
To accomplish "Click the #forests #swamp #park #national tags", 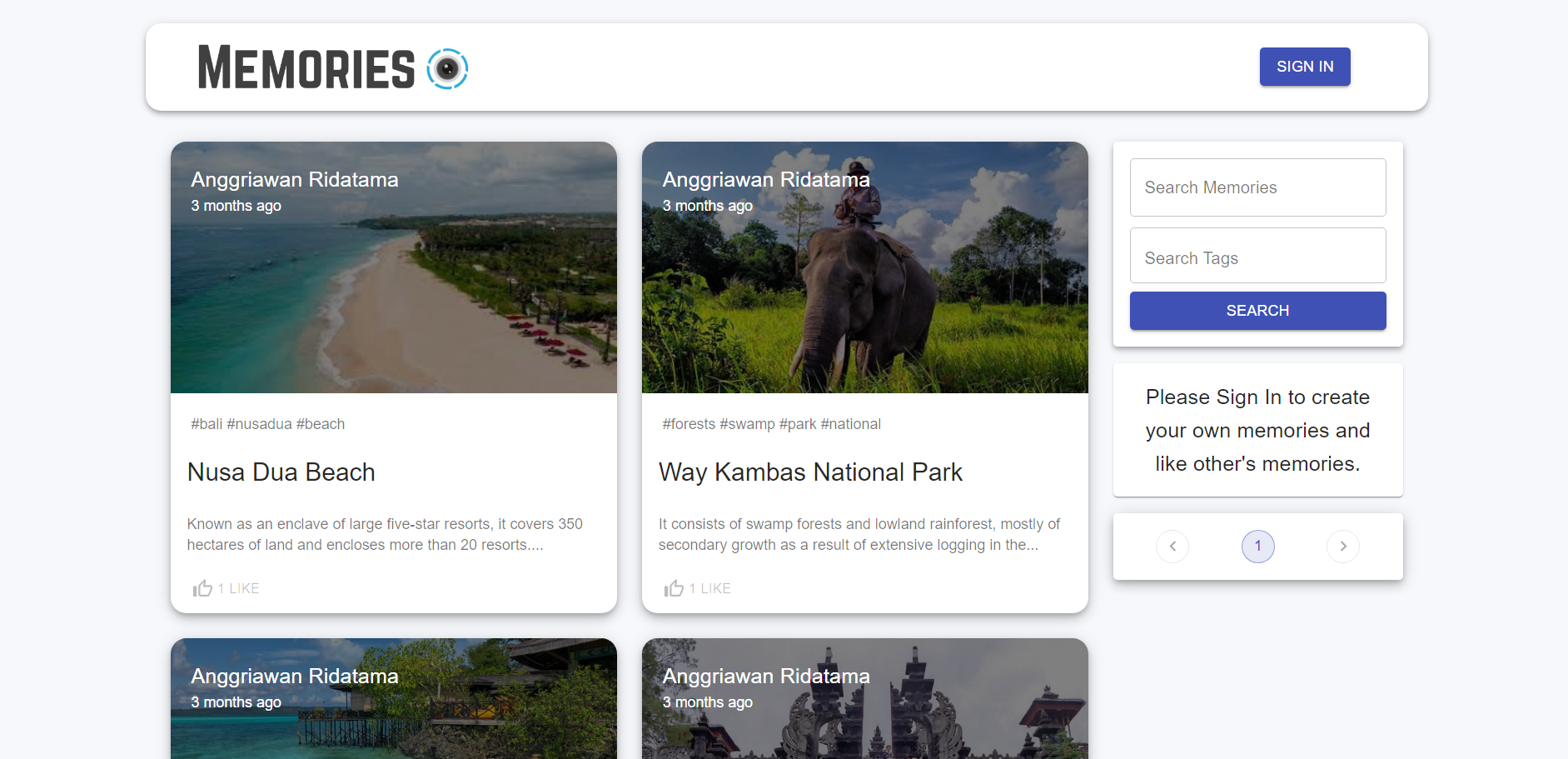I will click(772, 424).
